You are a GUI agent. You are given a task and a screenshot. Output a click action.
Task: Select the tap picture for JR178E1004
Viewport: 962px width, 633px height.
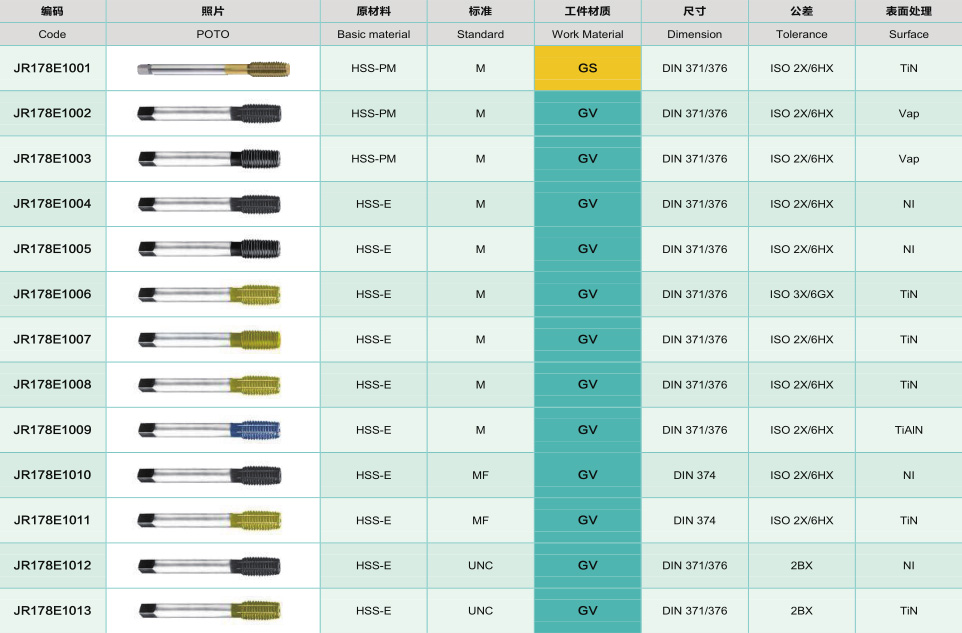point(210,204)
